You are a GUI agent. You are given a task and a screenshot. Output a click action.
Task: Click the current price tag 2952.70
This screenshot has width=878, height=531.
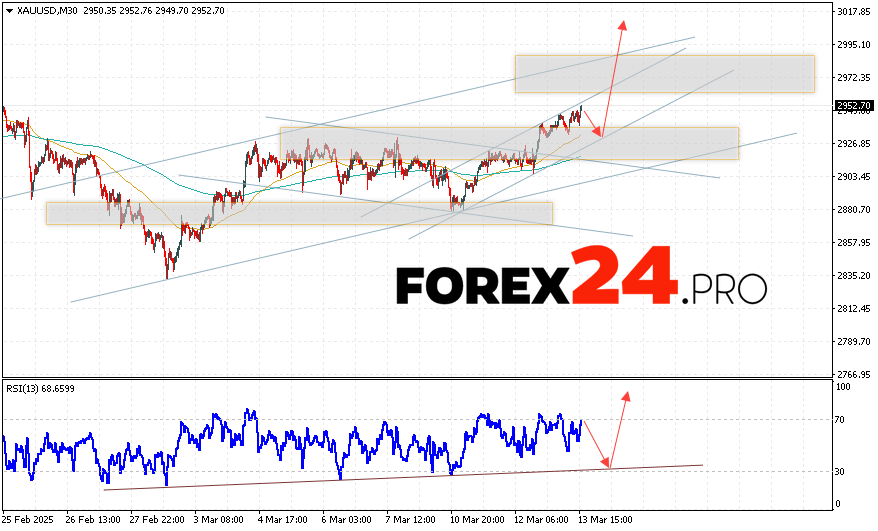852,104
